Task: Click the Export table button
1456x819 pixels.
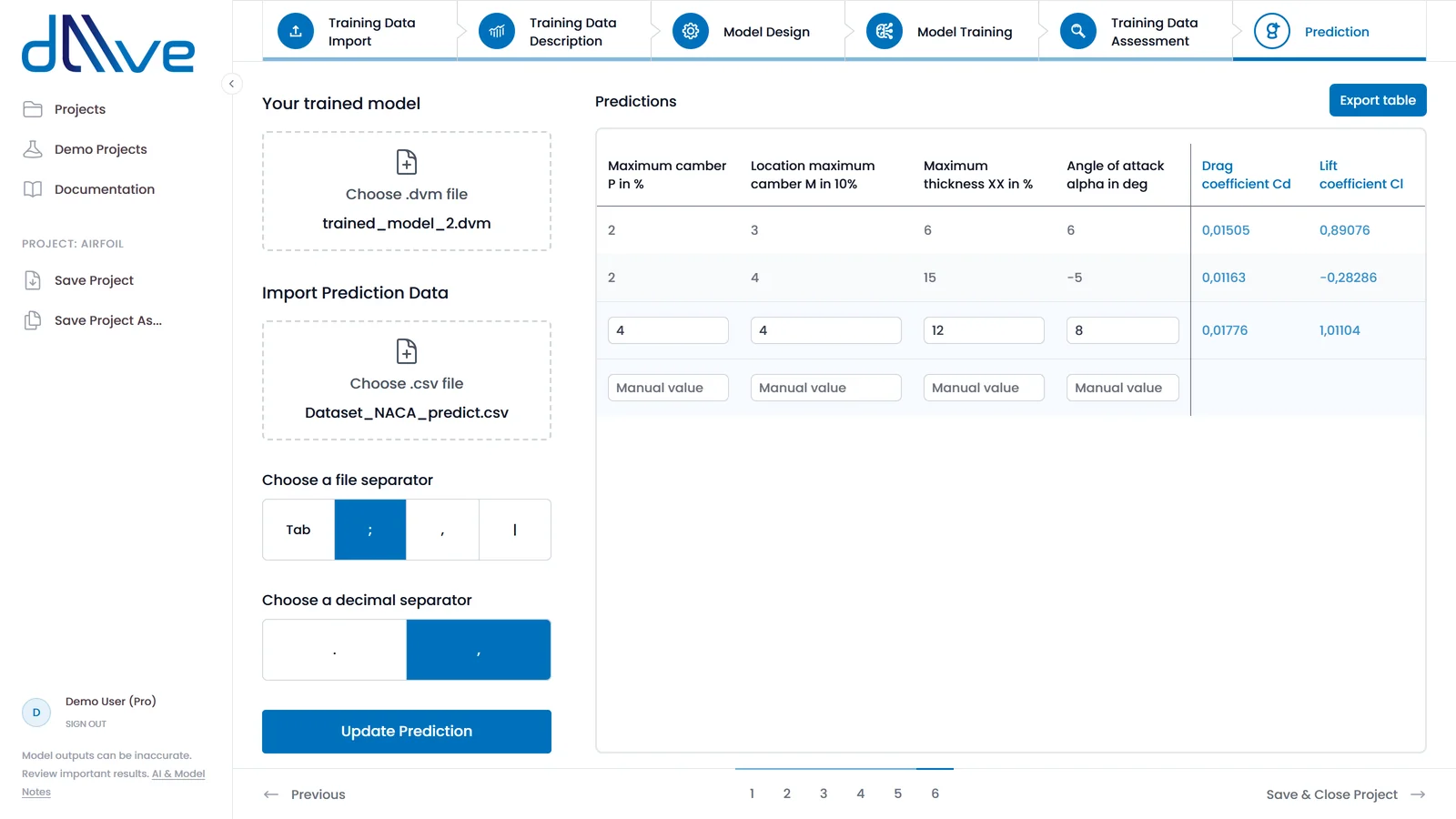Action: [1378, 100]
